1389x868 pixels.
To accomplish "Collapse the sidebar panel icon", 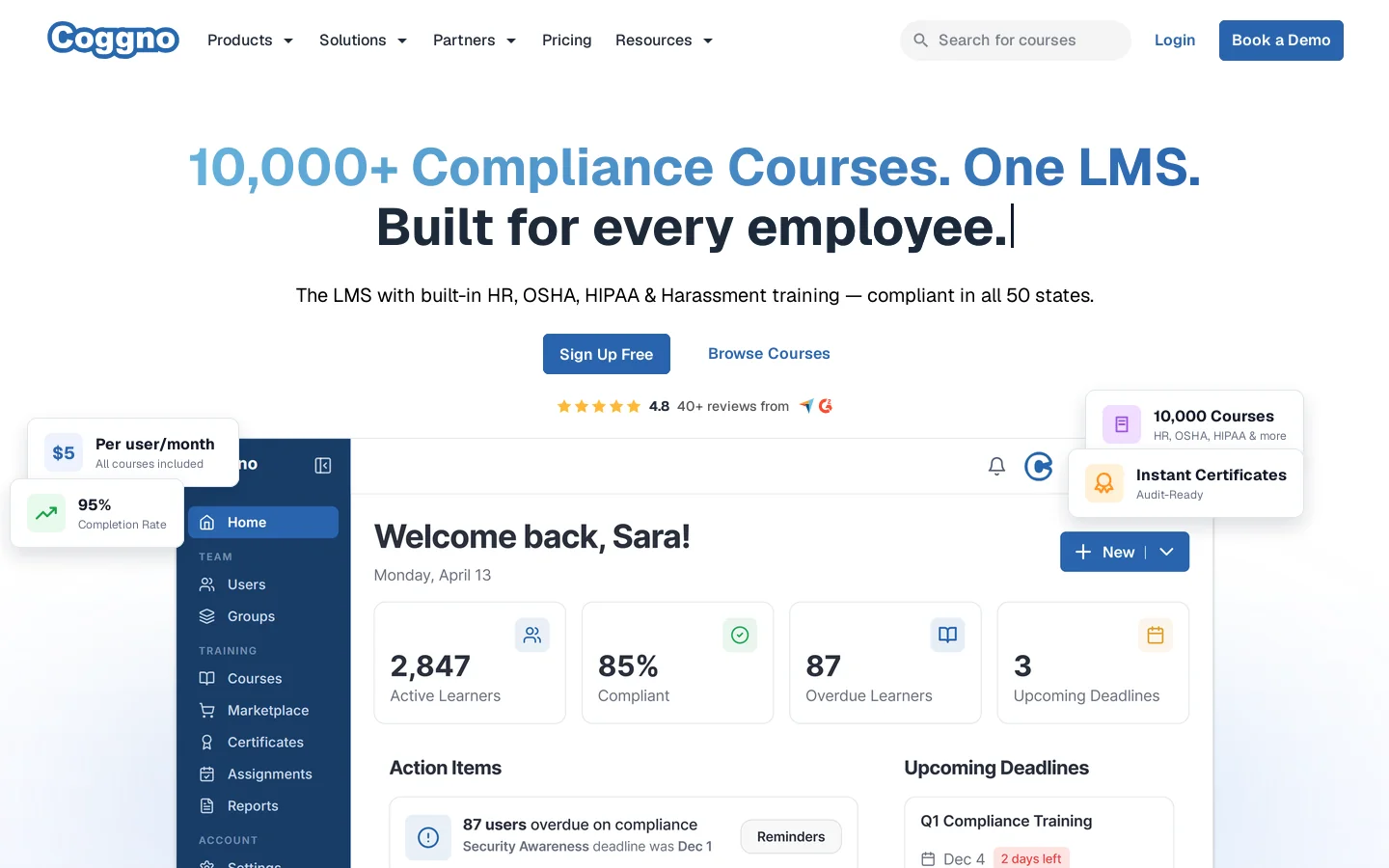I will tap(323, 466).
